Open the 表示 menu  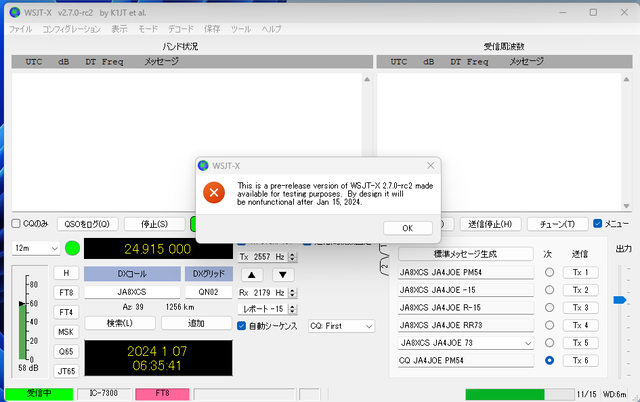tap(119, 29)
